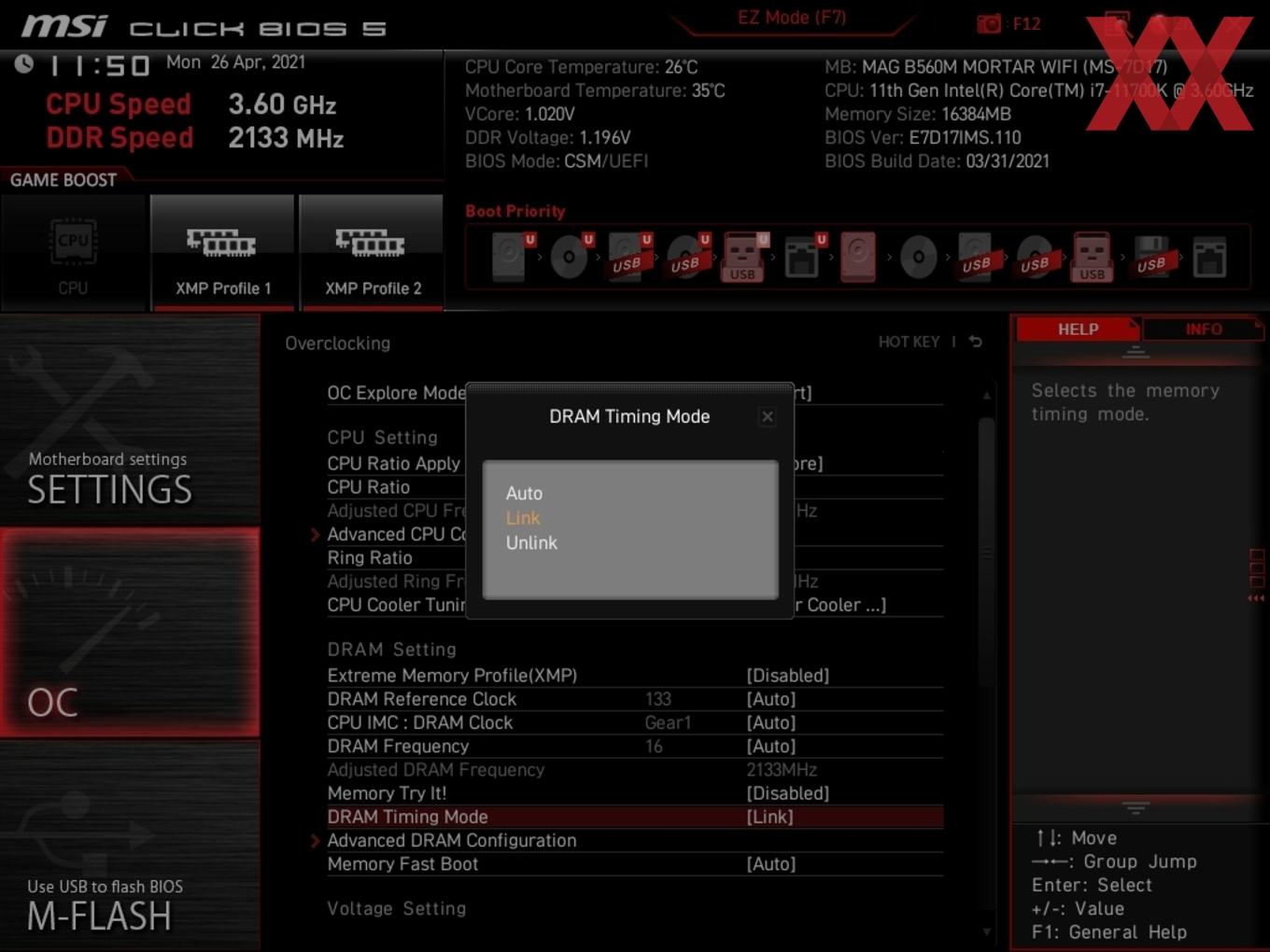Click the BIOS Ver: E7D17IMS.110 text
Screen dimensions: 1270x952
[x=923, y=137]
